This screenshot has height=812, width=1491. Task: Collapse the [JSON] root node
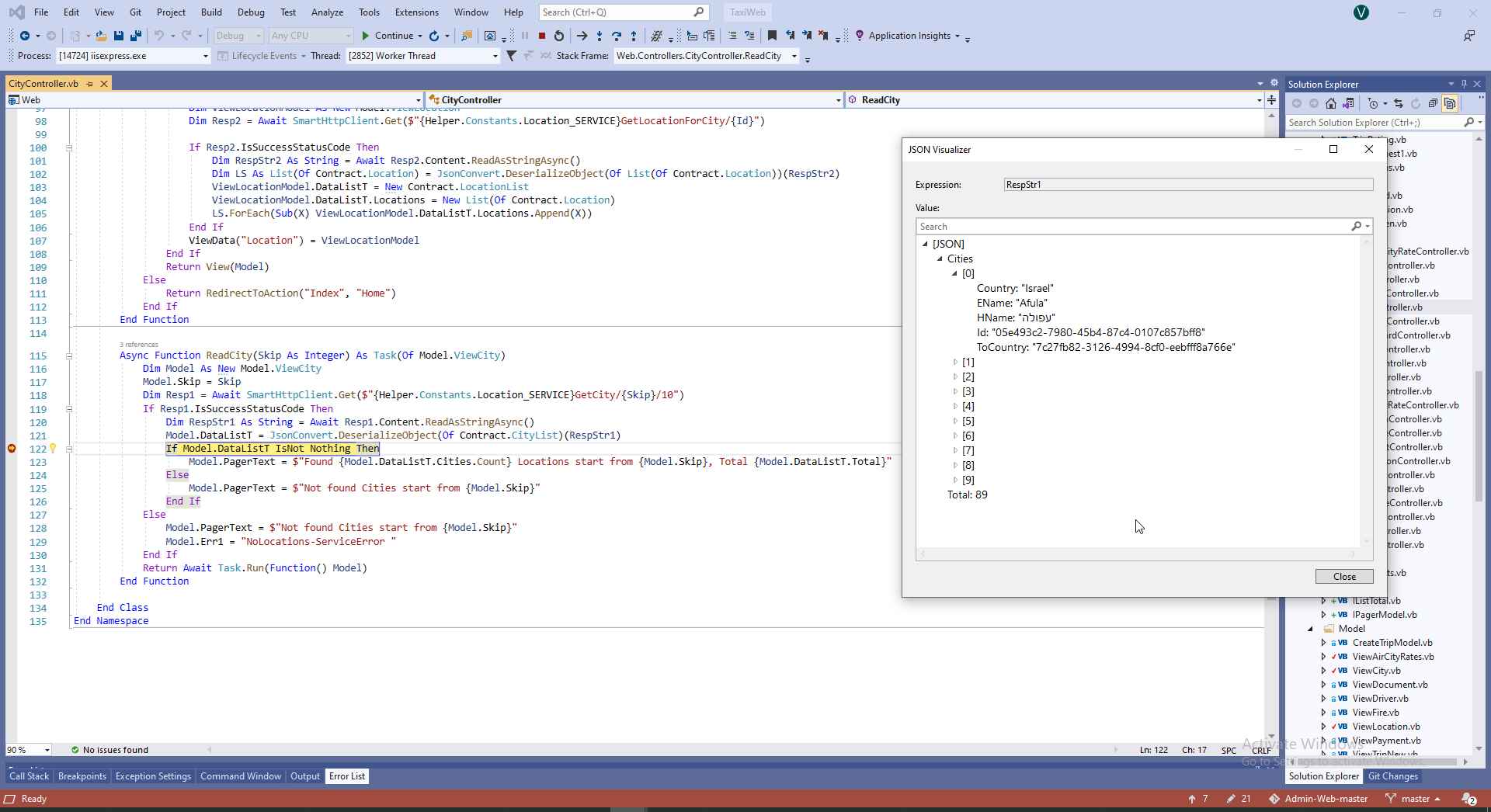pyautogui.click(x=925, y=244)
